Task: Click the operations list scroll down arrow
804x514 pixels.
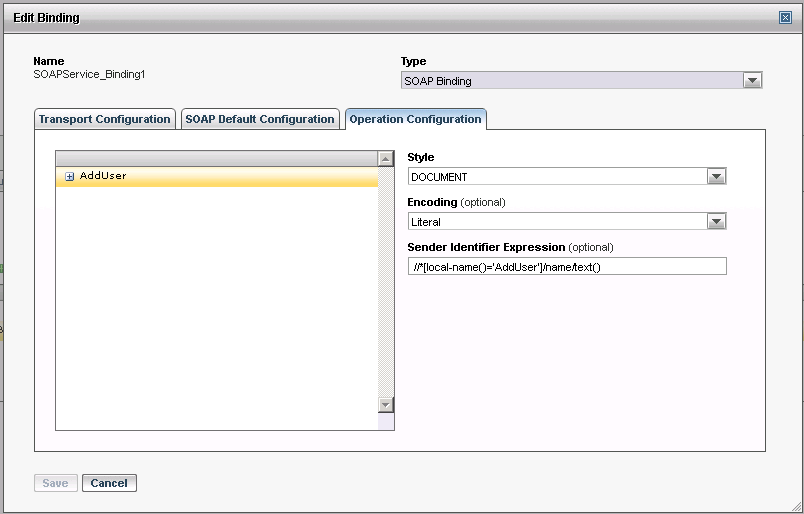Action: tap(386, 404)
